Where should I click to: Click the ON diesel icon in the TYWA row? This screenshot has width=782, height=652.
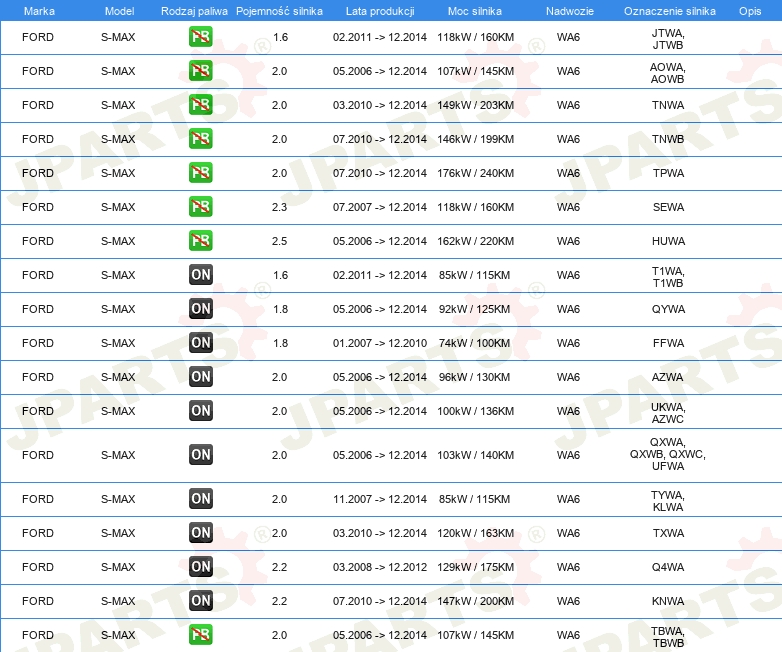tap(200, 498)
